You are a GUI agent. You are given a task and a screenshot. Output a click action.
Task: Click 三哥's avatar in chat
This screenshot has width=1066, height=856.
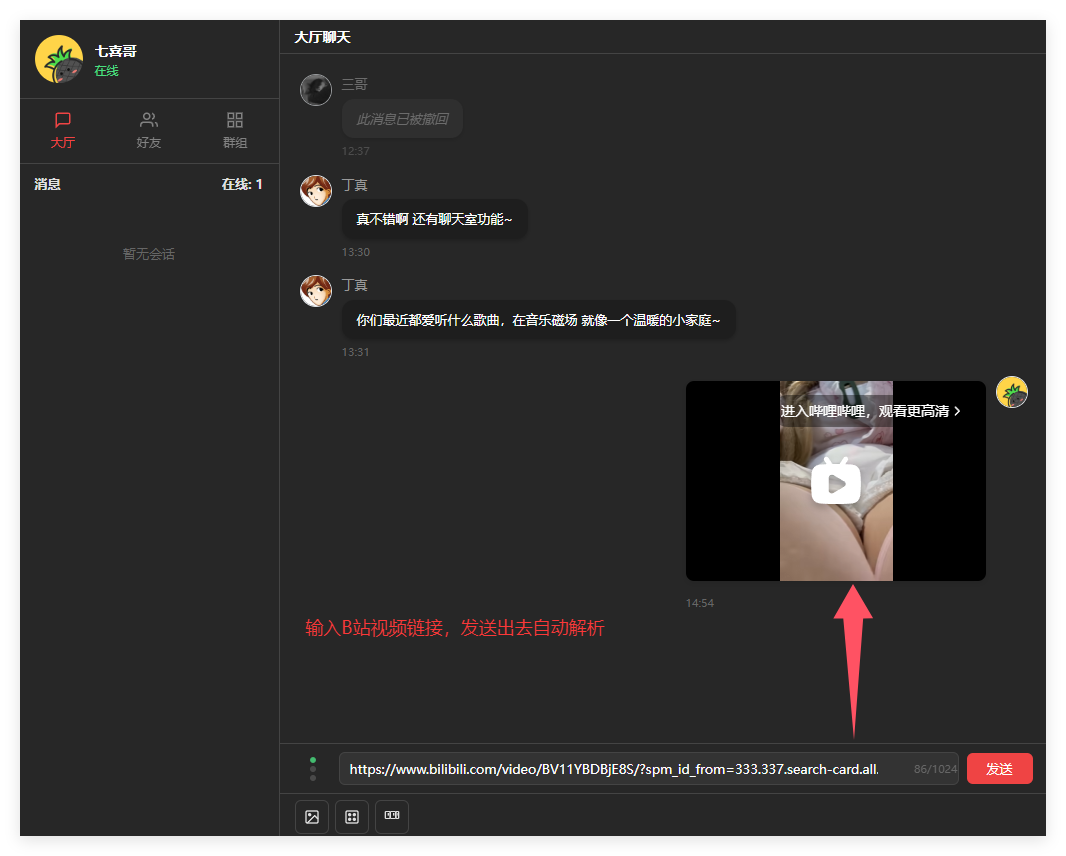click(316, 90)
